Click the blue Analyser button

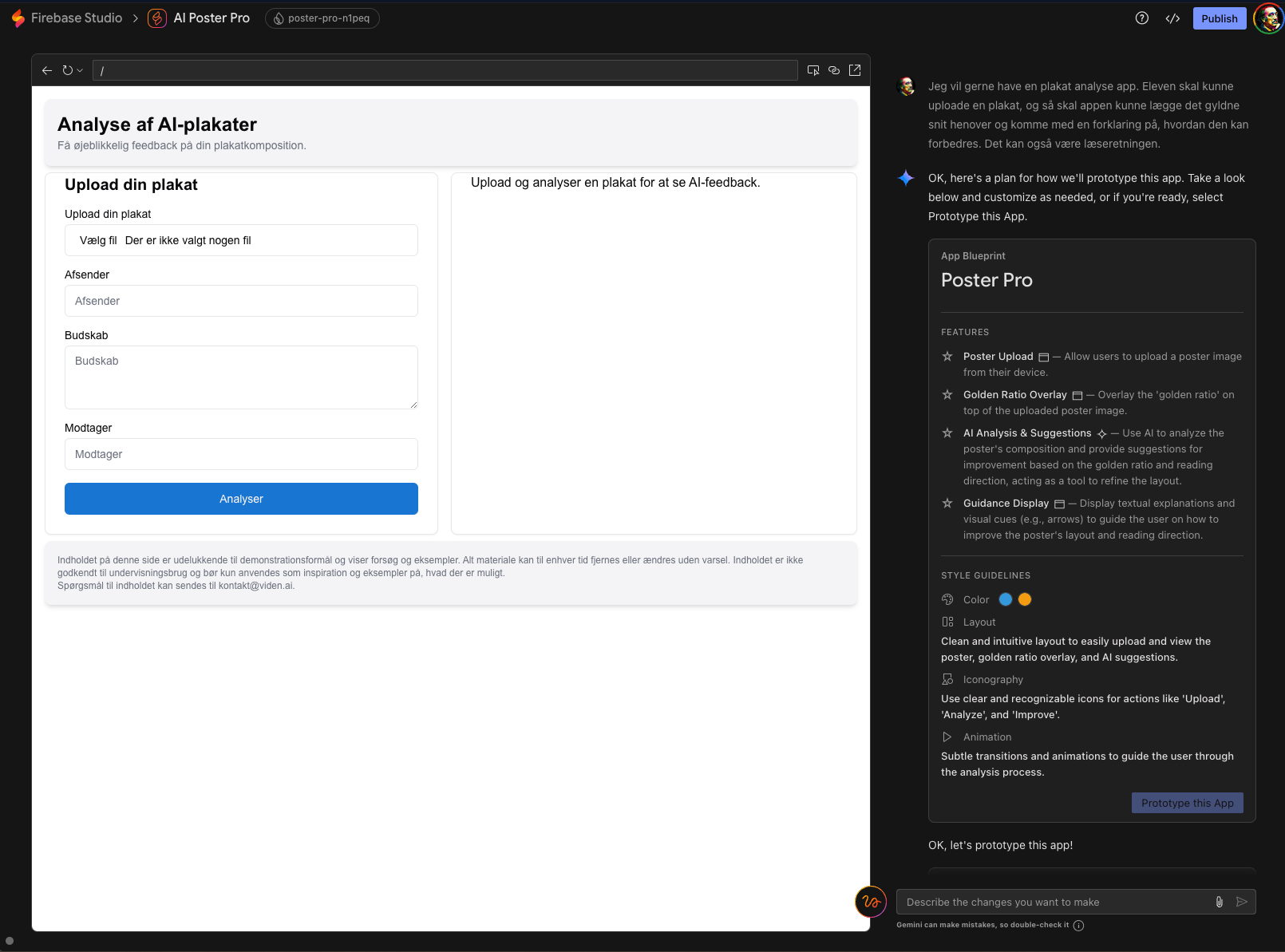coord(241,499)
